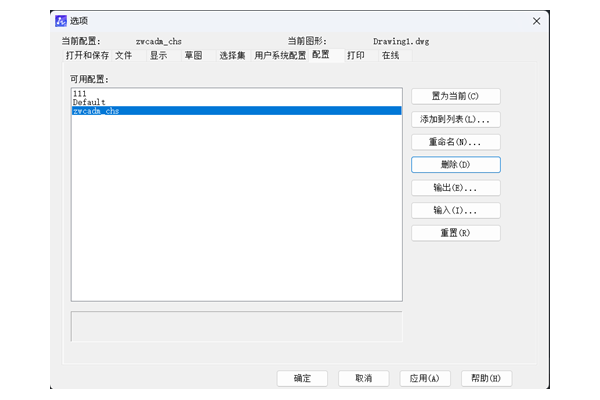Click the ZWCAD icon in title bar

[61, 21]
